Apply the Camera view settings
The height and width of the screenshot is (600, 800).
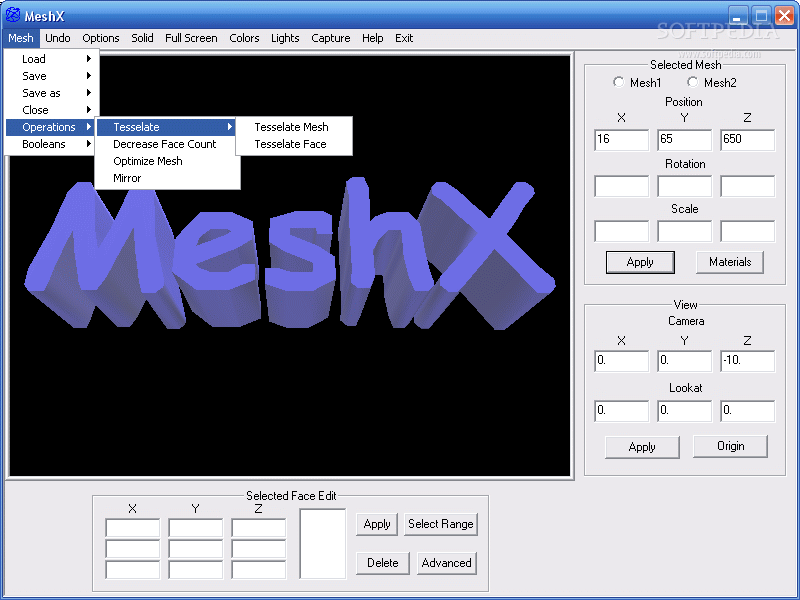642,447
